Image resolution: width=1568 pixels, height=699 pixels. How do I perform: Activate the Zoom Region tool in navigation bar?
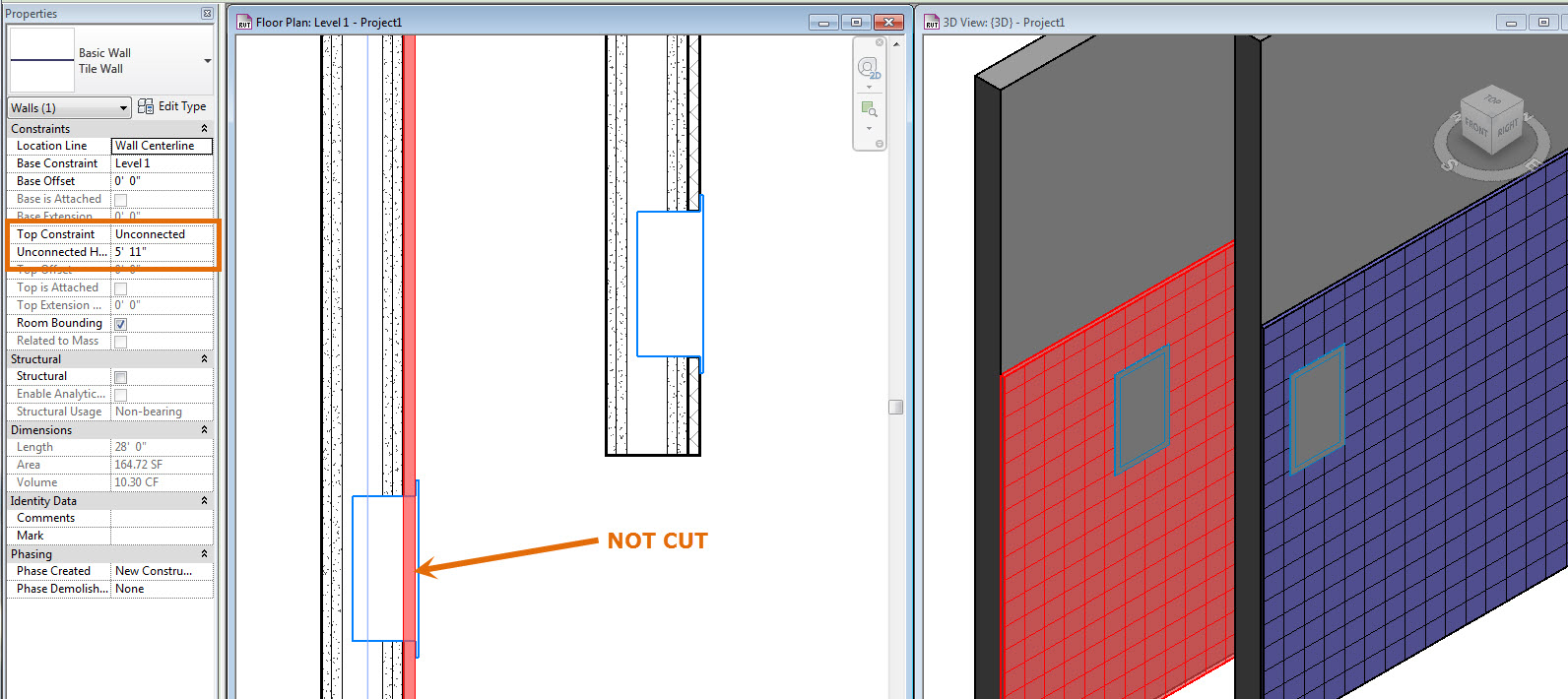coord(869,109)
